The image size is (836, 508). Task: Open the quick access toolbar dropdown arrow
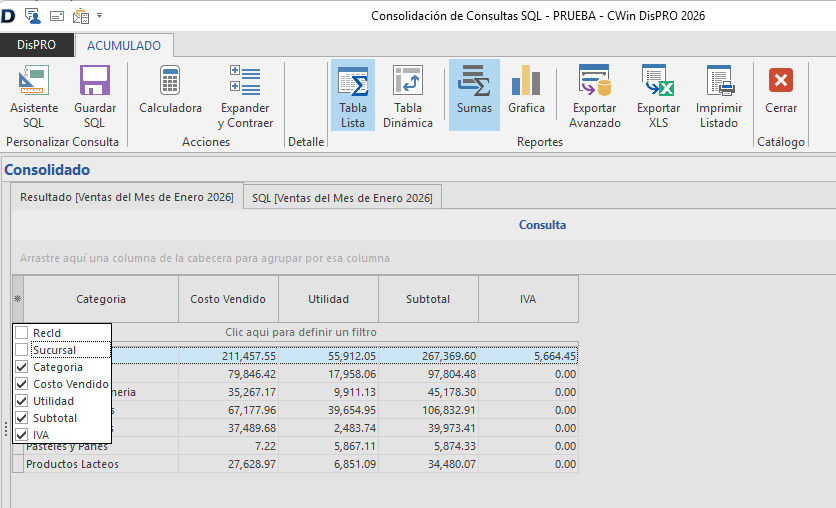(100, 16)
